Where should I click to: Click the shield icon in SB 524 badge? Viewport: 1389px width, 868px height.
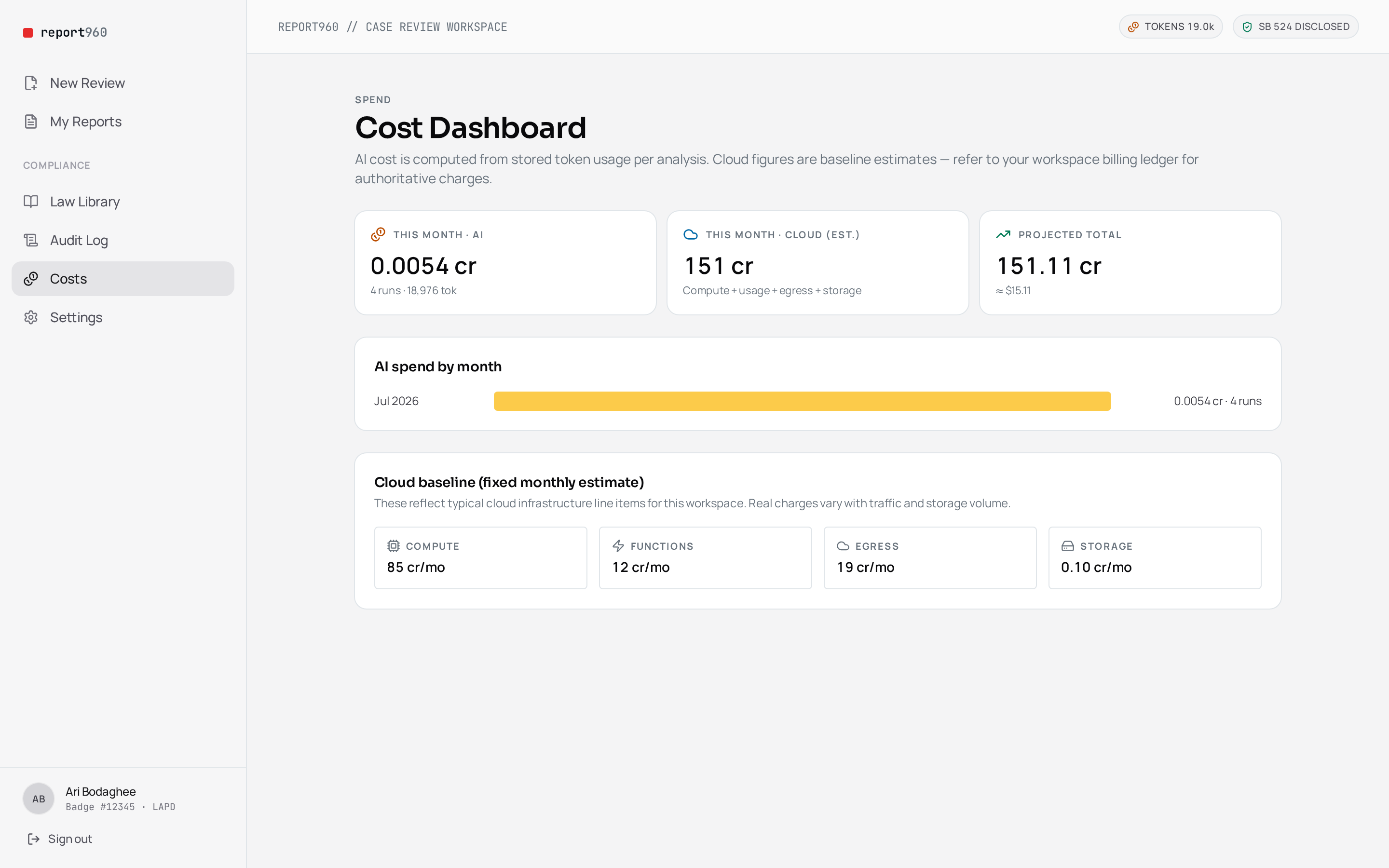[x=1247, y=27]
